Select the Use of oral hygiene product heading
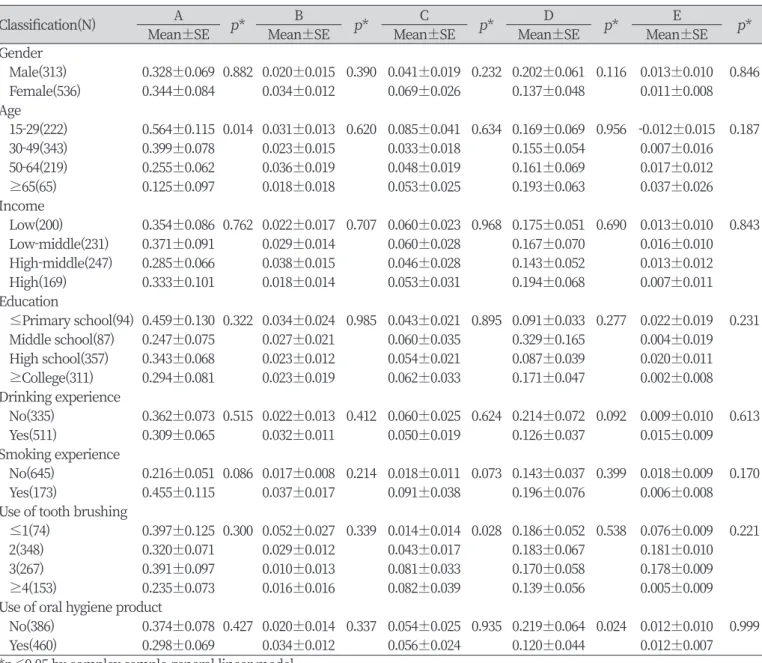Image resolution: width=762 pixels, height=663 pixels. 81,607
